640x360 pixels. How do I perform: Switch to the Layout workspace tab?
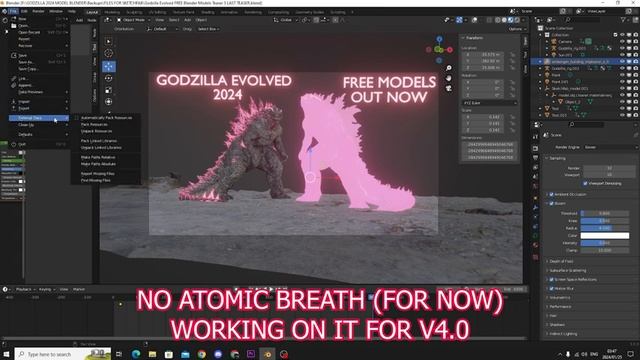coord(92,12)
